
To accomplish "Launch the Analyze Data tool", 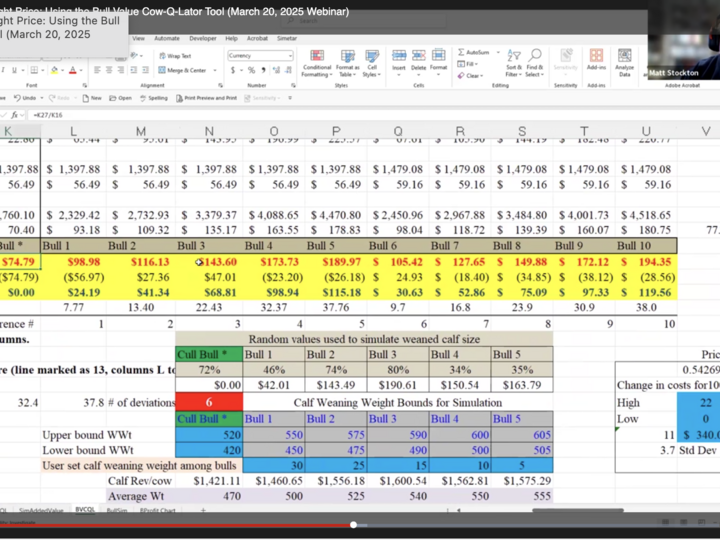I will [624, 63].
